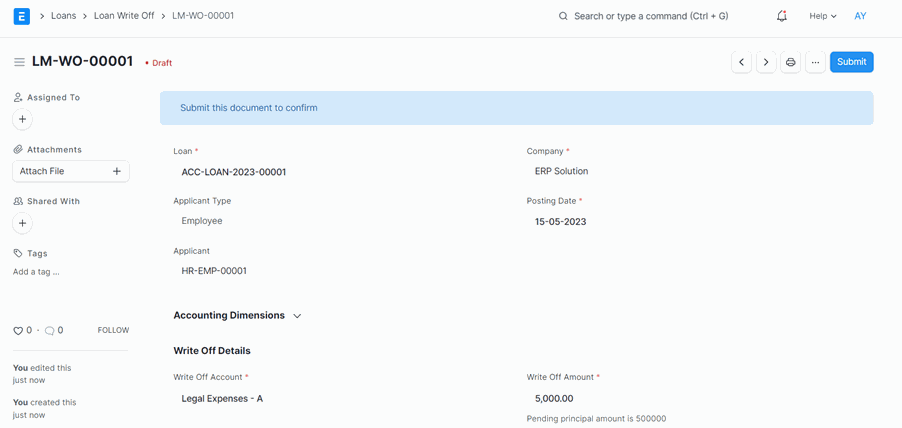Click the Assigned To label
The width and height of the screenshot is (902, 428).
point(53,98)
